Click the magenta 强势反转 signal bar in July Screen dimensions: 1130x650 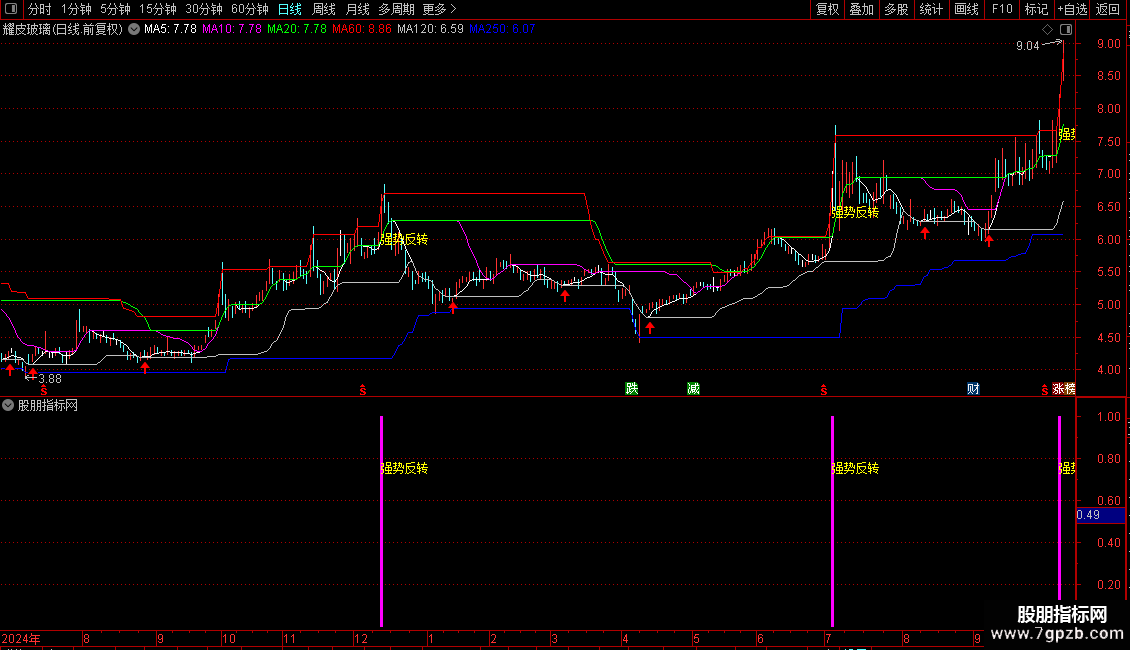pos(832,520)
